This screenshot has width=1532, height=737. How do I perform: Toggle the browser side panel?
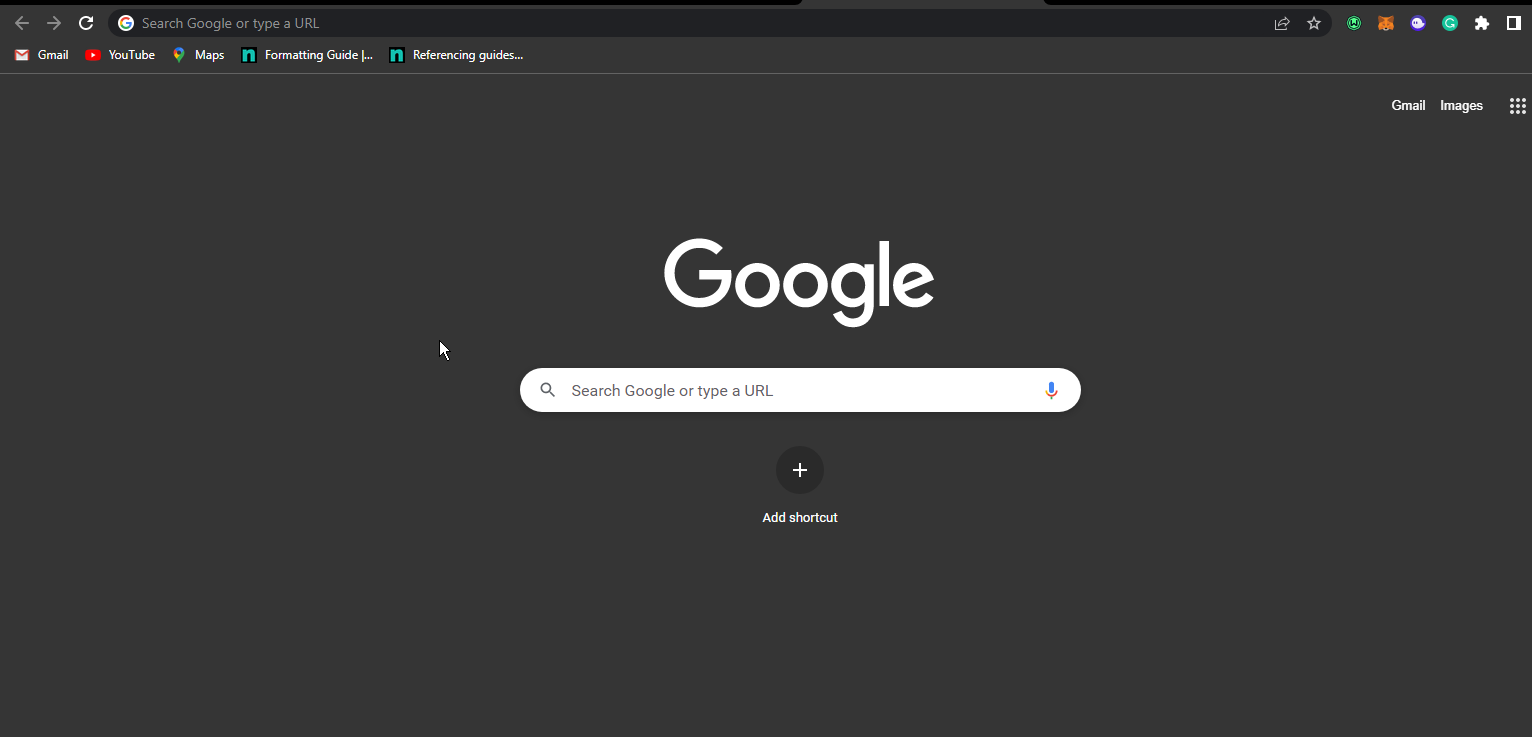(1514, 23)
